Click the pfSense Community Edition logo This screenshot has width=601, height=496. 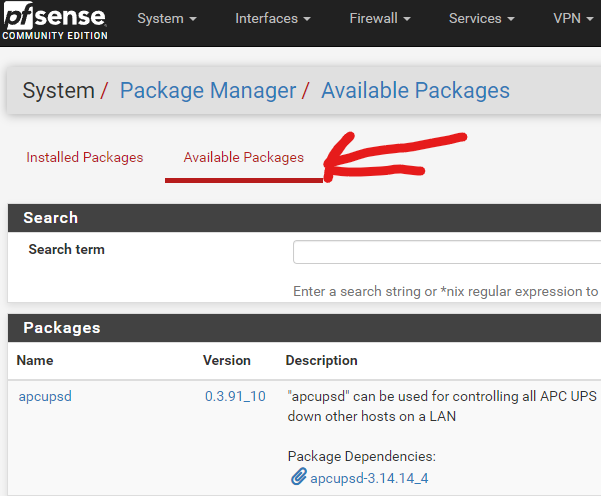[55, 21]
